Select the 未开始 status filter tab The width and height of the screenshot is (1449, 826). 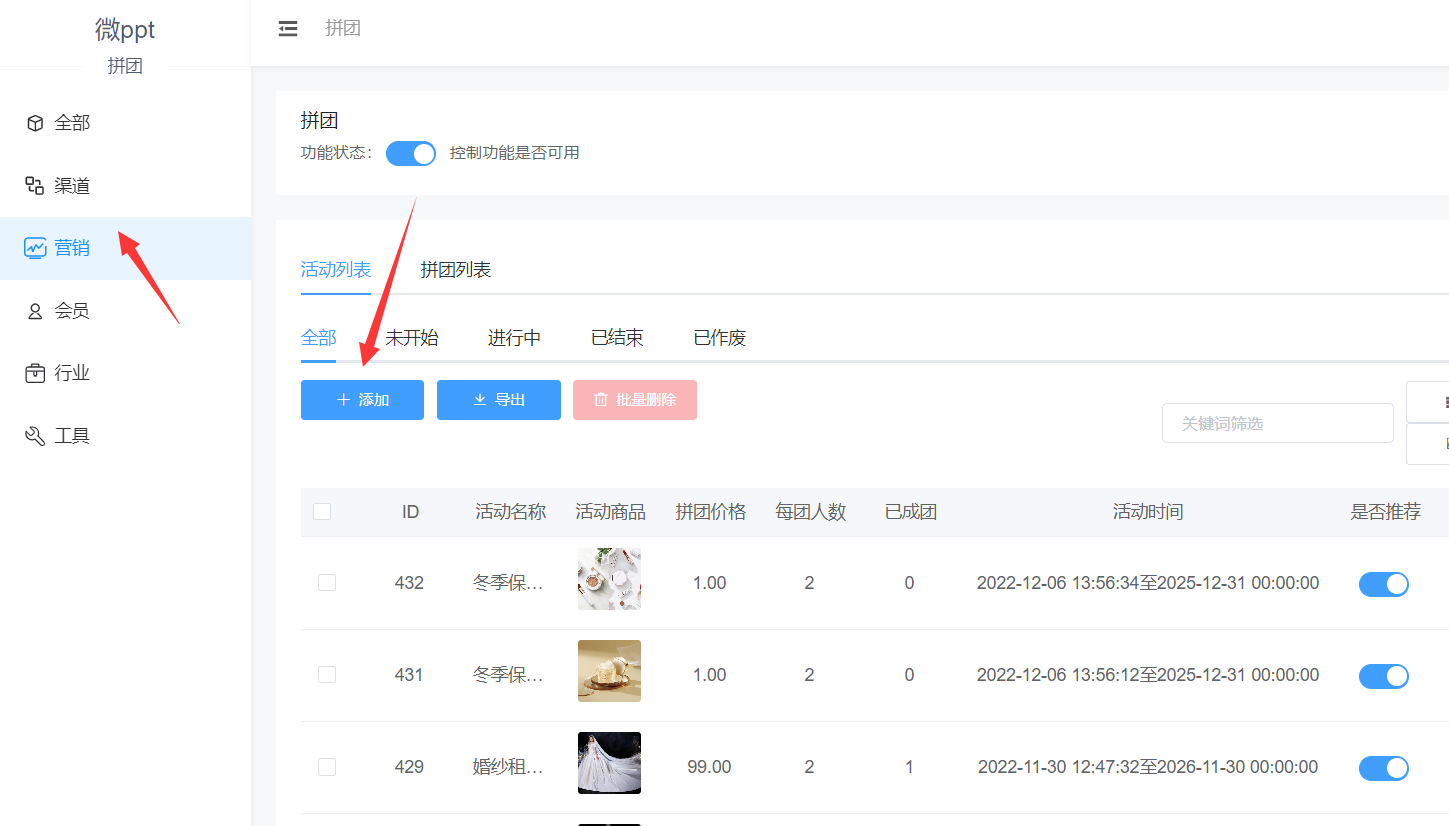(412, 338)
